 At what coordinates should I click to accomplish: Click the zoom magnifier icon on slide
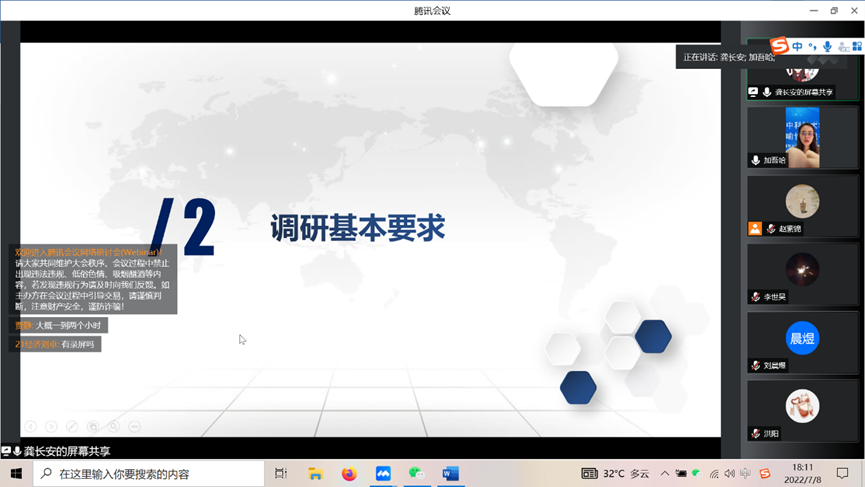tap(114, 427)
